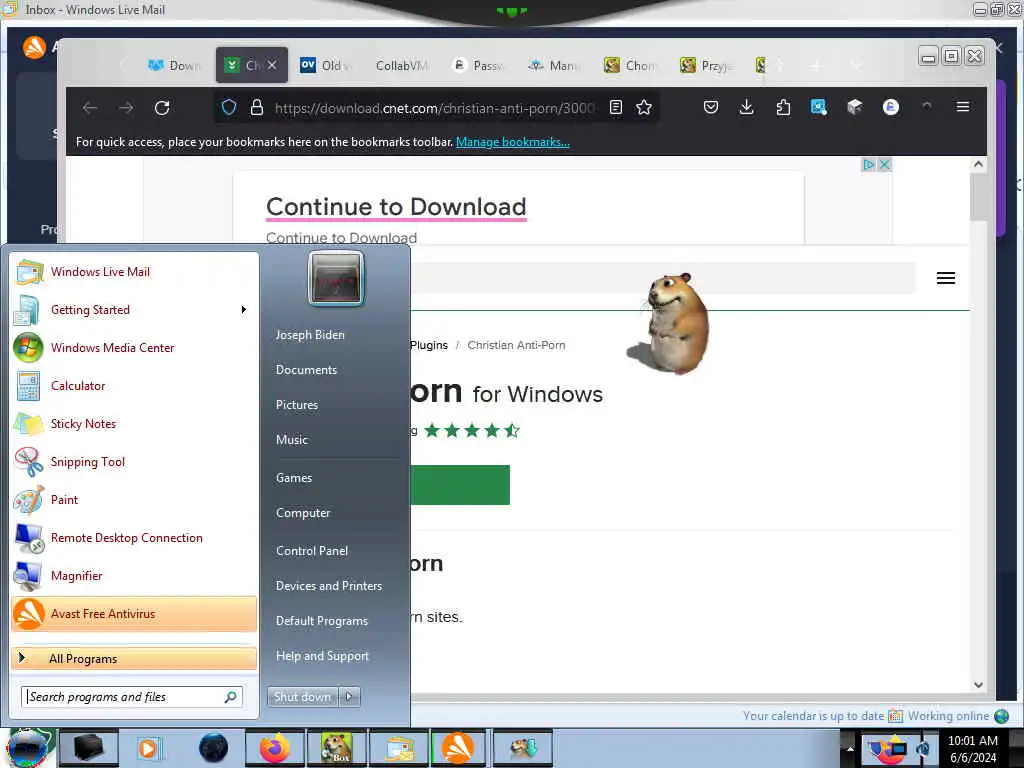Click the Search programs and files box
The height and width of the screenshot is (768, 1024).
tap(132, 697)
